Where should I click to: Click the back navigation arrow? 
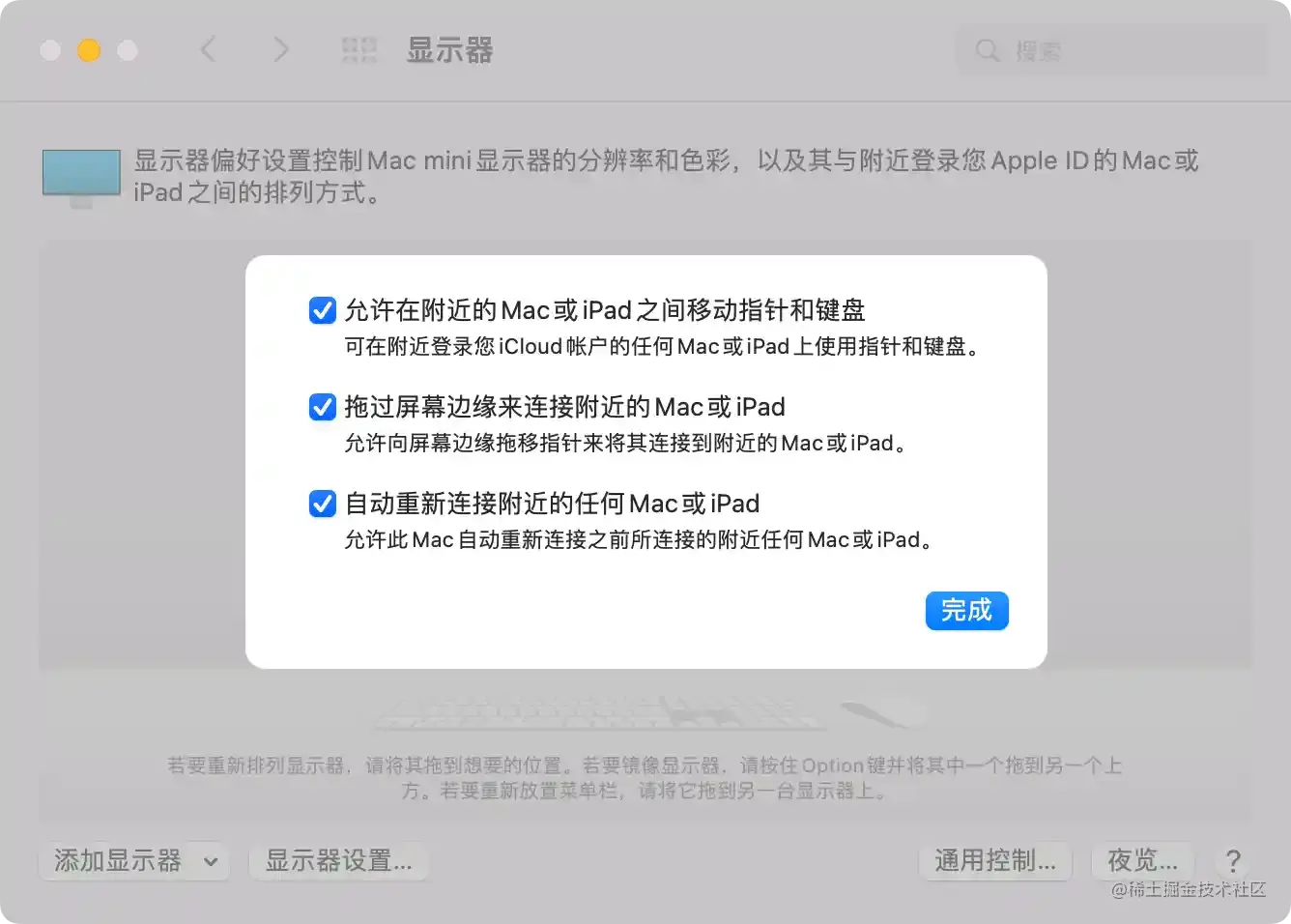point(208,49)
